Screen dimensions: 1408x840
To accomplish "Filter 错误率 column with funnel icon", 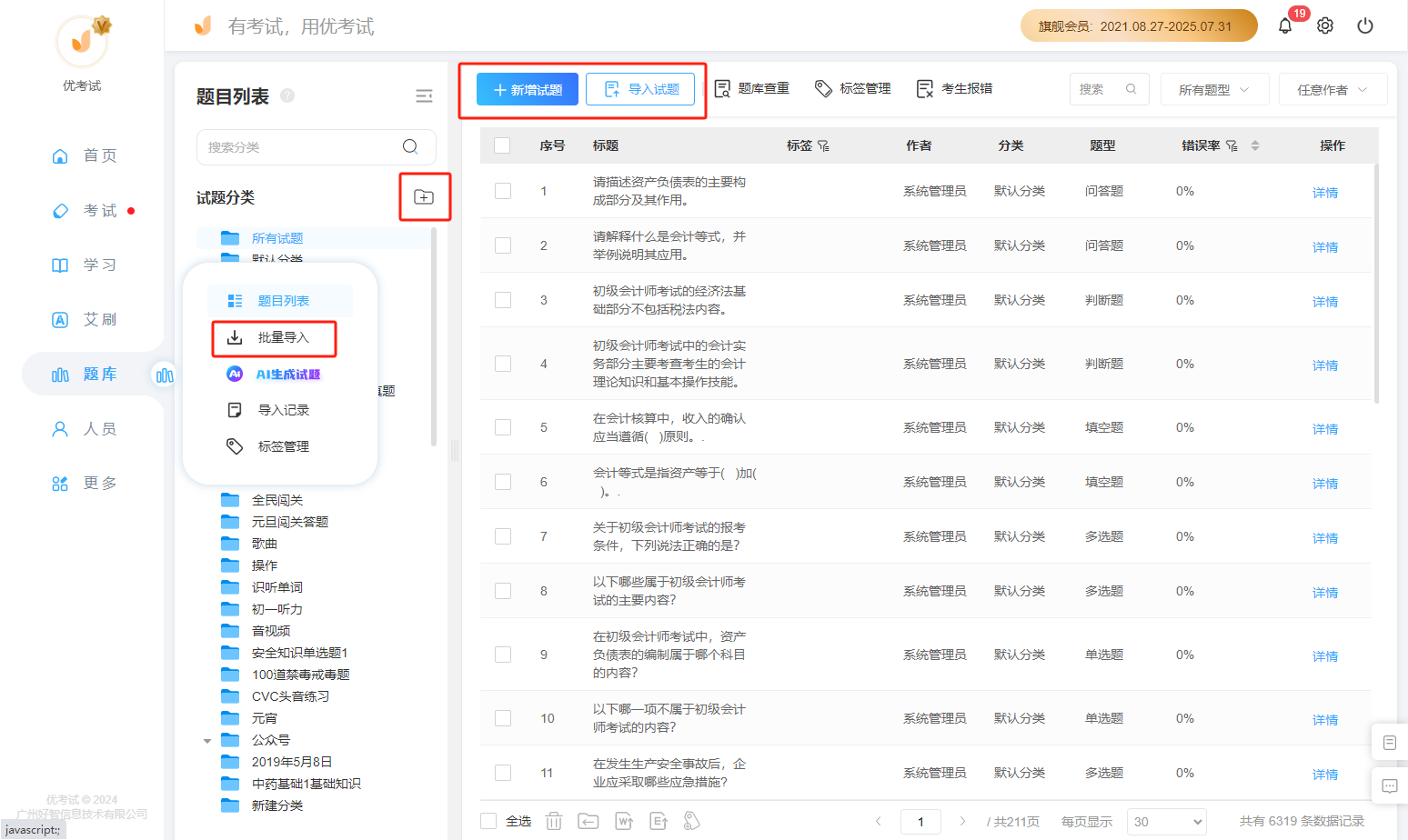I will pyautogui.click(x=1232, y=145).
